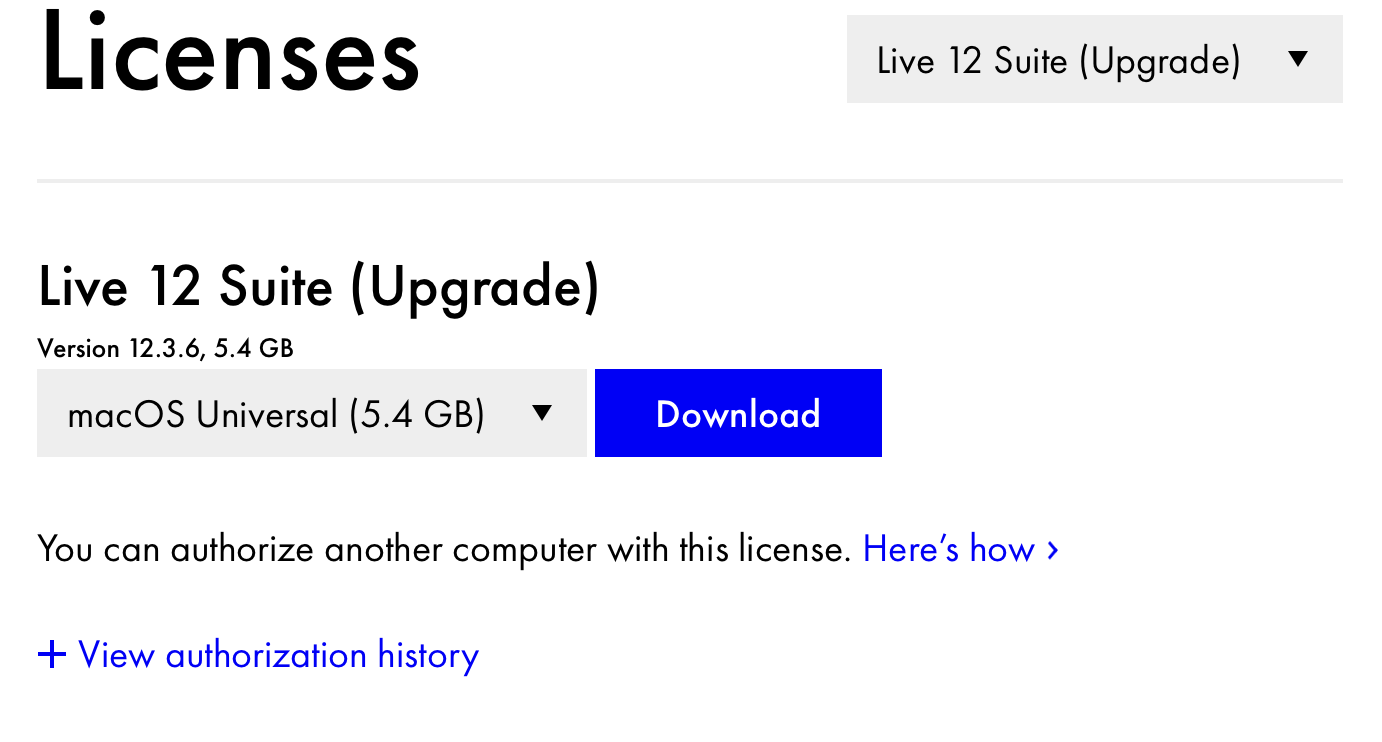Click the downward triangle in the top-right selector
The height and width of the screenshot is (742, 1382).
pyautogui.click(x=1297, y=60)
